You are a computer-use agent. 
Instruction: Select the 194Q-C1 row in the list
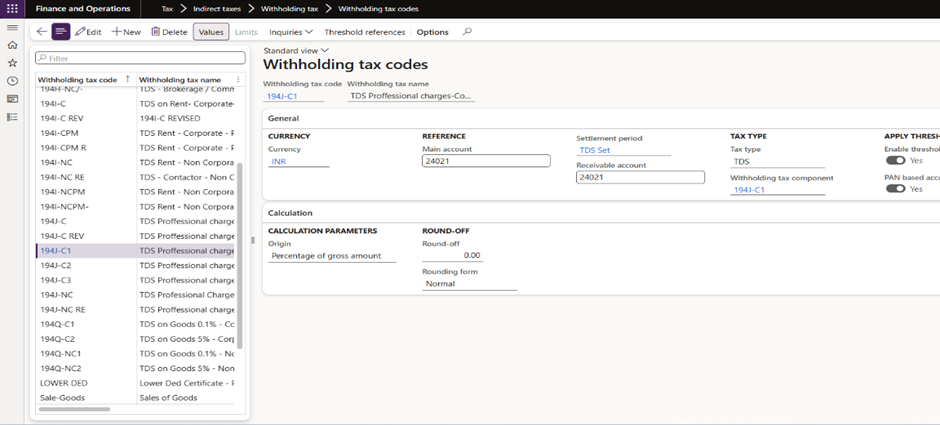(57, 324)
